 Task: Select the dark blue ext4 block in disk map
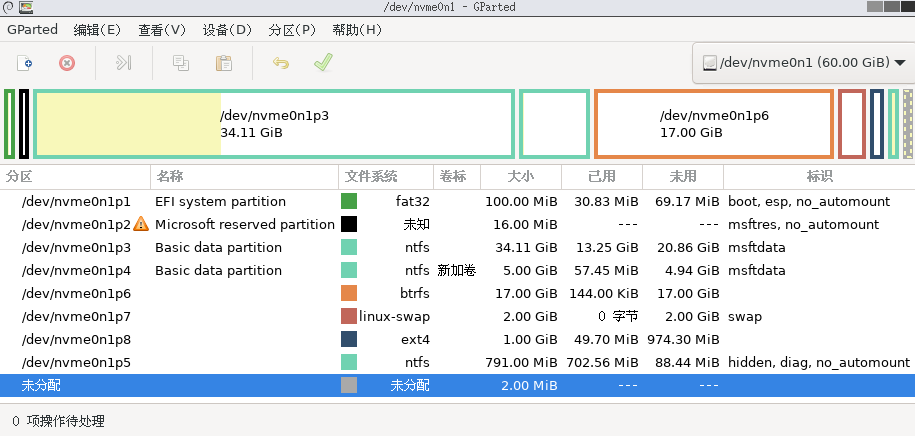876,124
